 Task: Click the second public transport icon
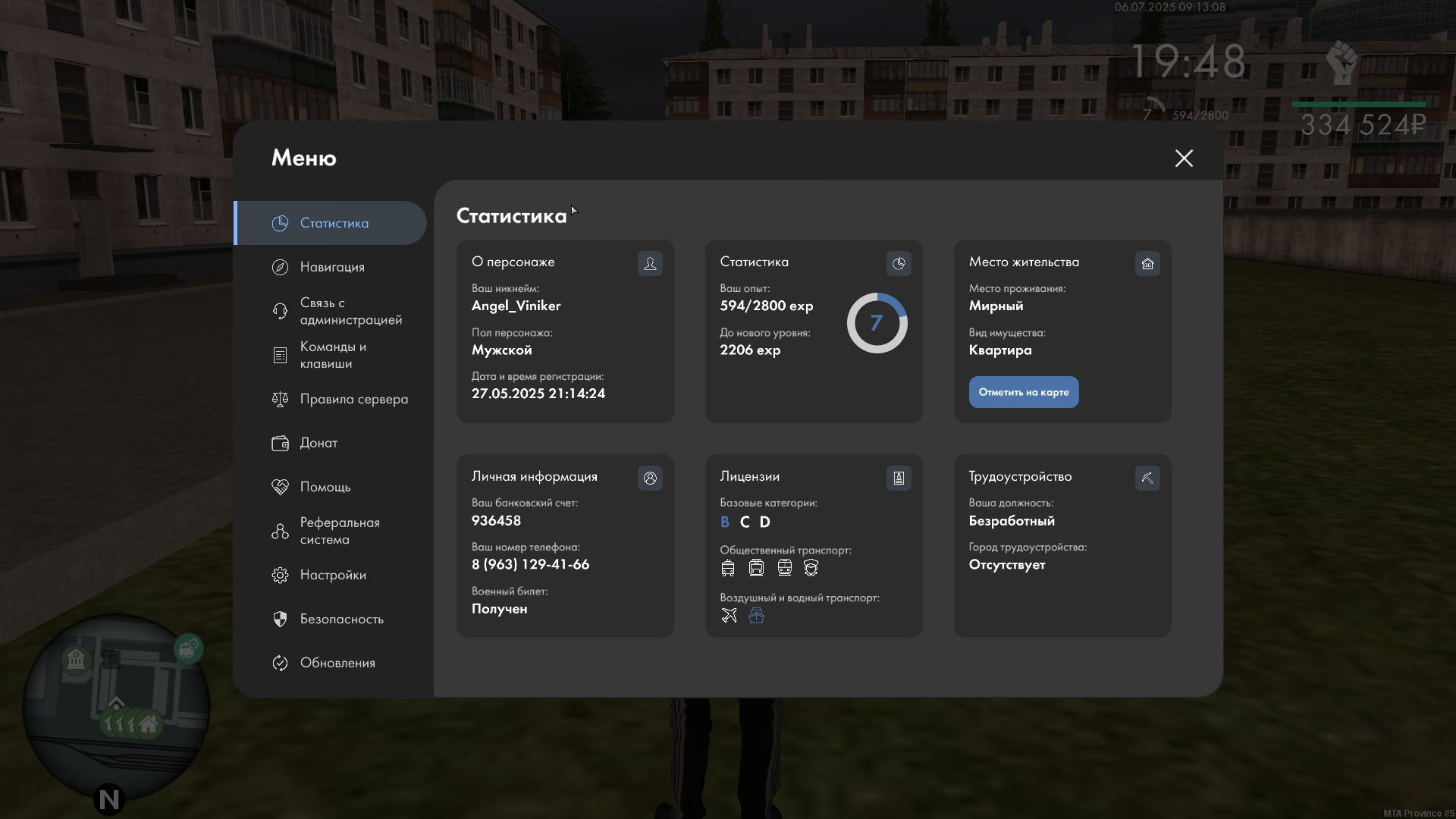(756, 568)
